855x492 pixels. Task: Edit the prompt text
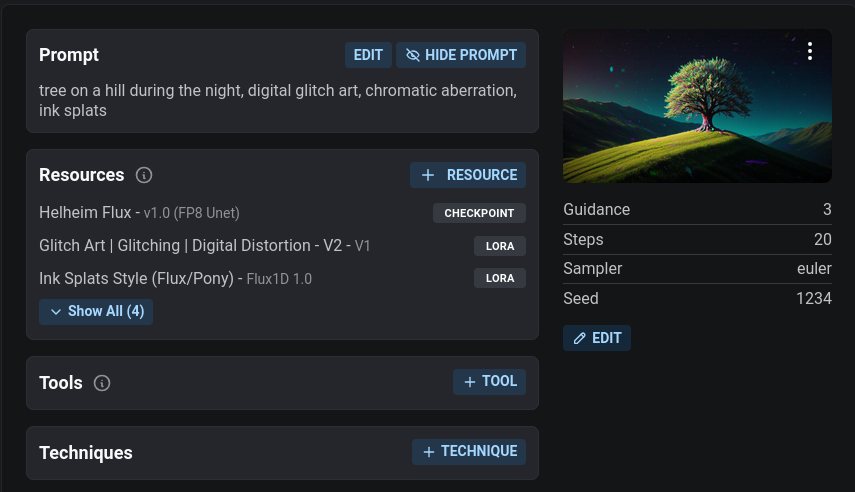click(x=368, y=55)
